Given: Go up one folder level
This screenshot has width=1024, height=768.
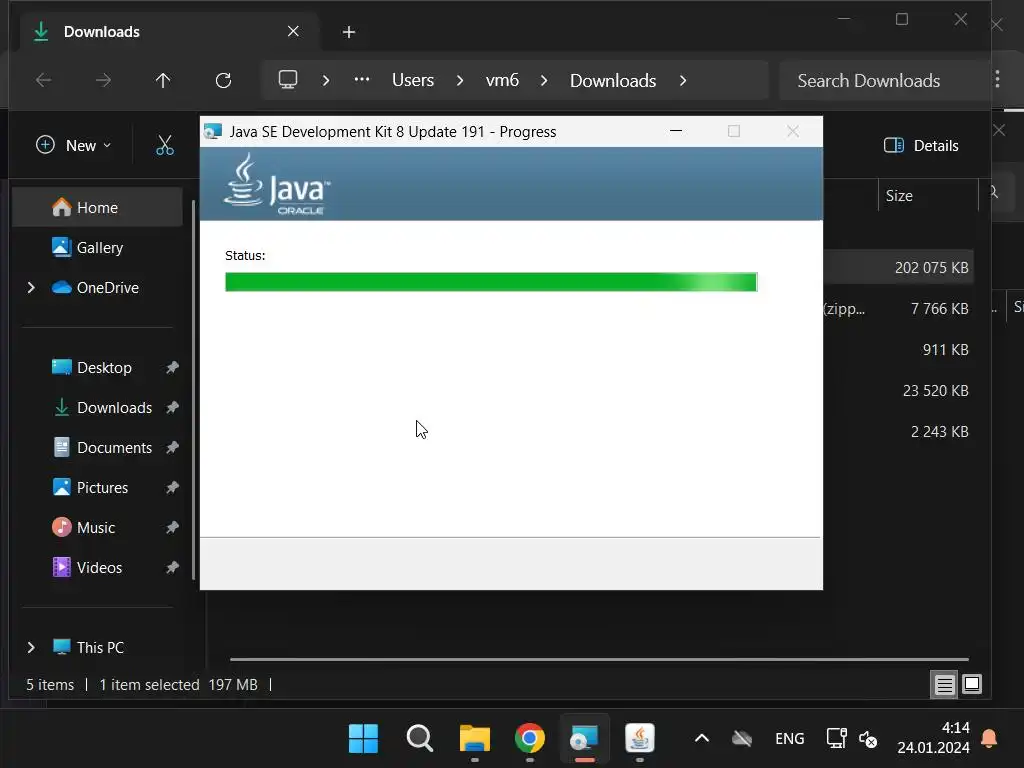Looking at the screenshot, I should click(163, 80).
